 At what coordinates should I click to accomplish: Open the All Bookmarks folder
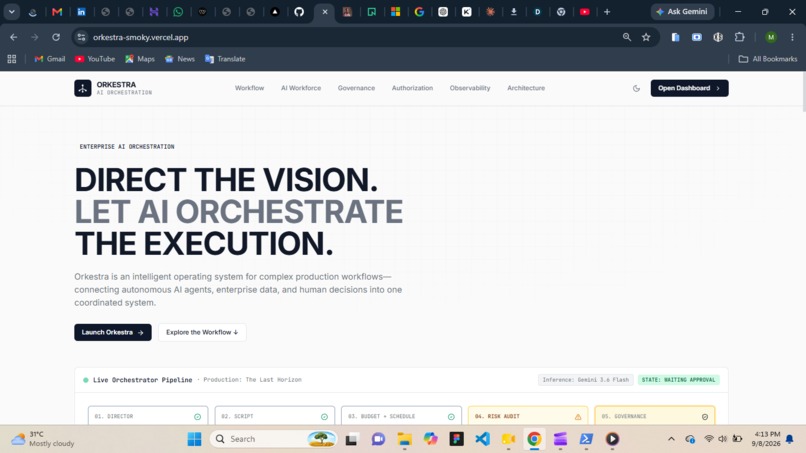click(x=768, y=59)
